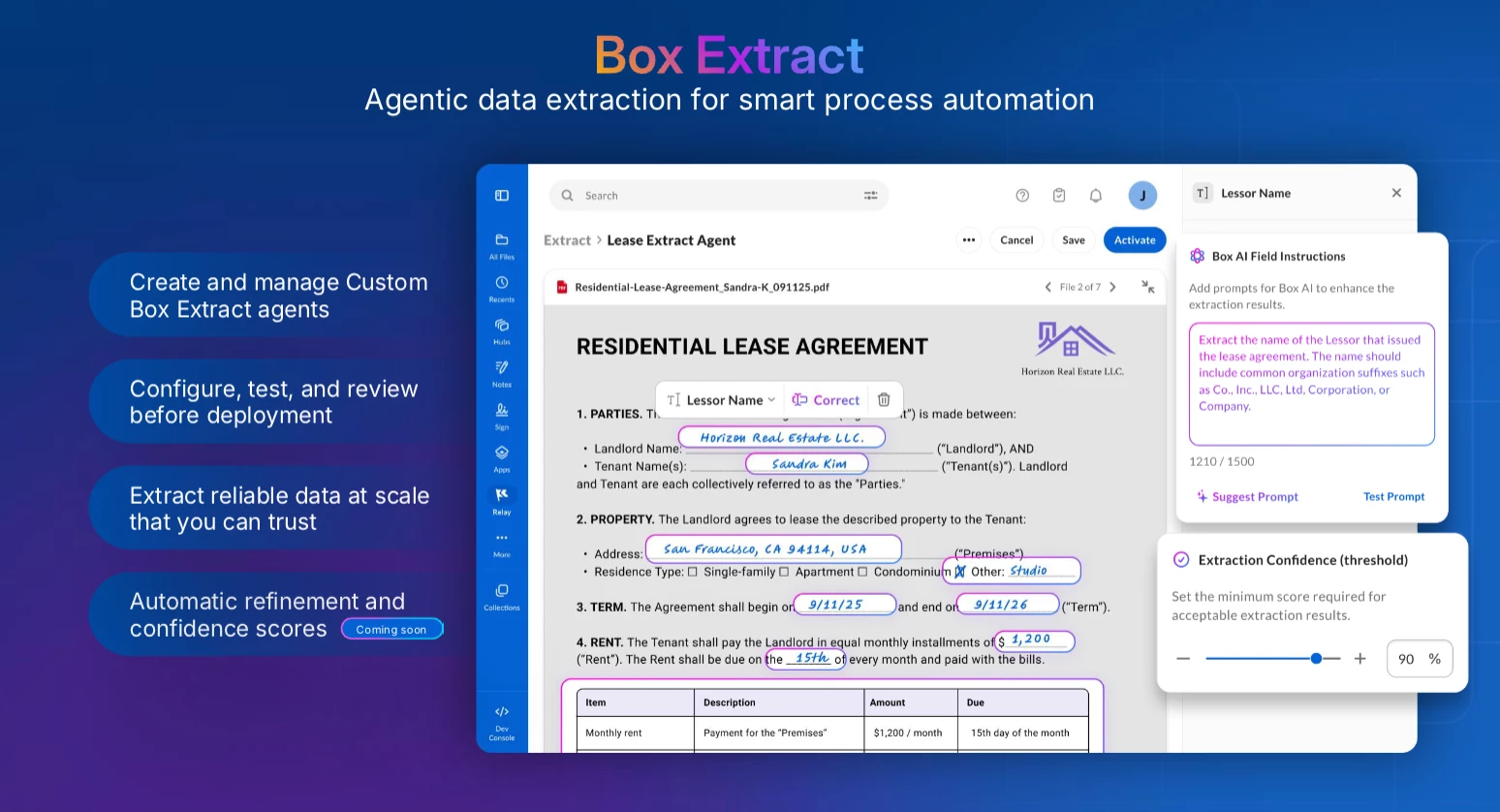Viewport: 1500px width, 812px height.
Task: Toggle the checked Other checkbox
Action: (x=960, y=572)
